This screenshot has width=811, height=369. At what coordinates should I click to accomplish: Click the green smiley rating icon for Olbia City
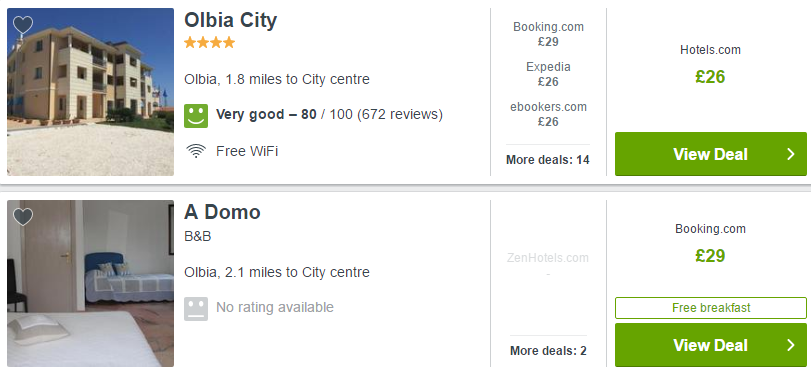(x=196, y=115)
